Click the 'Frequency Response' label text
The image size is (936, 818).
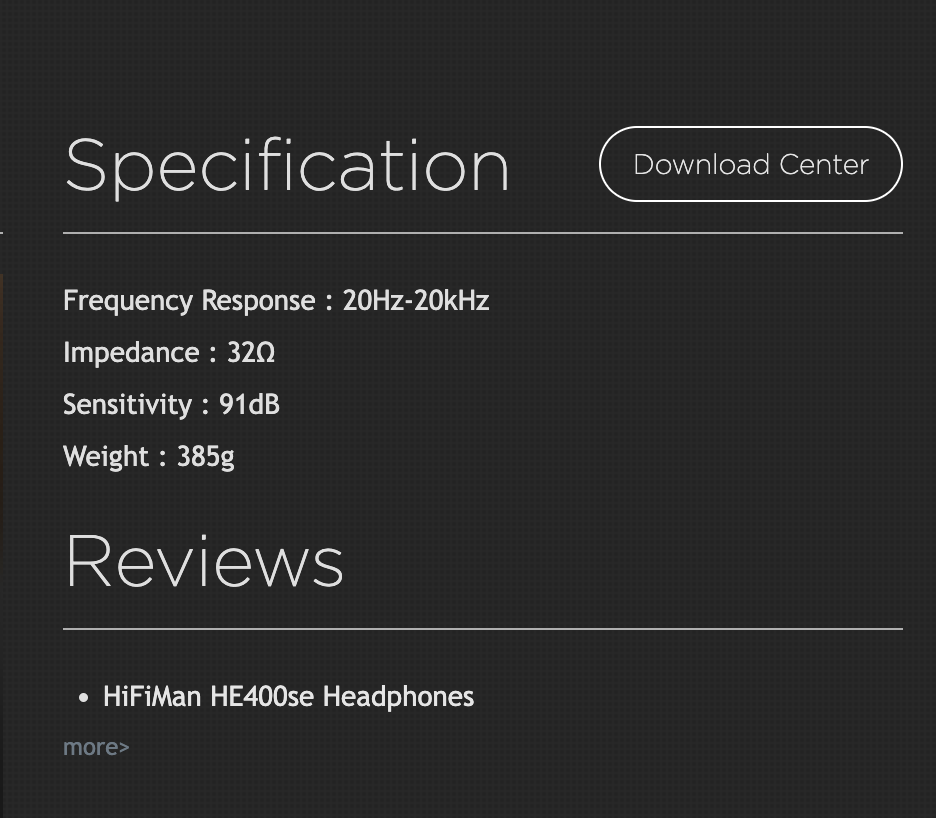pos(189,301)
